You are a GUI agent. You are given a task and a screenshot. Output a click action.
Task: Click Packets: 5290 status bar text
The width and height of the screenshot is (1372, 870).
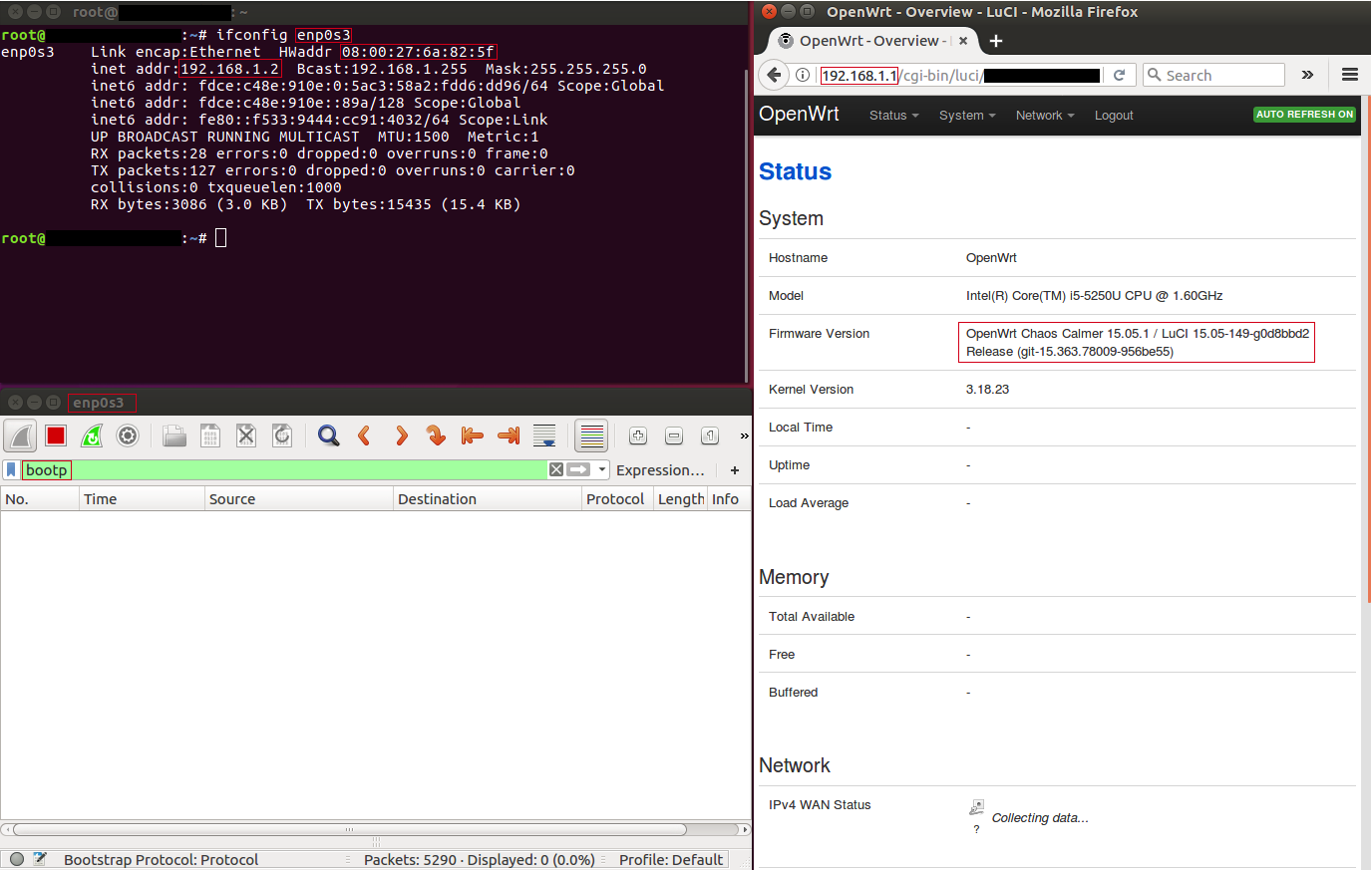tap(479, 860)
